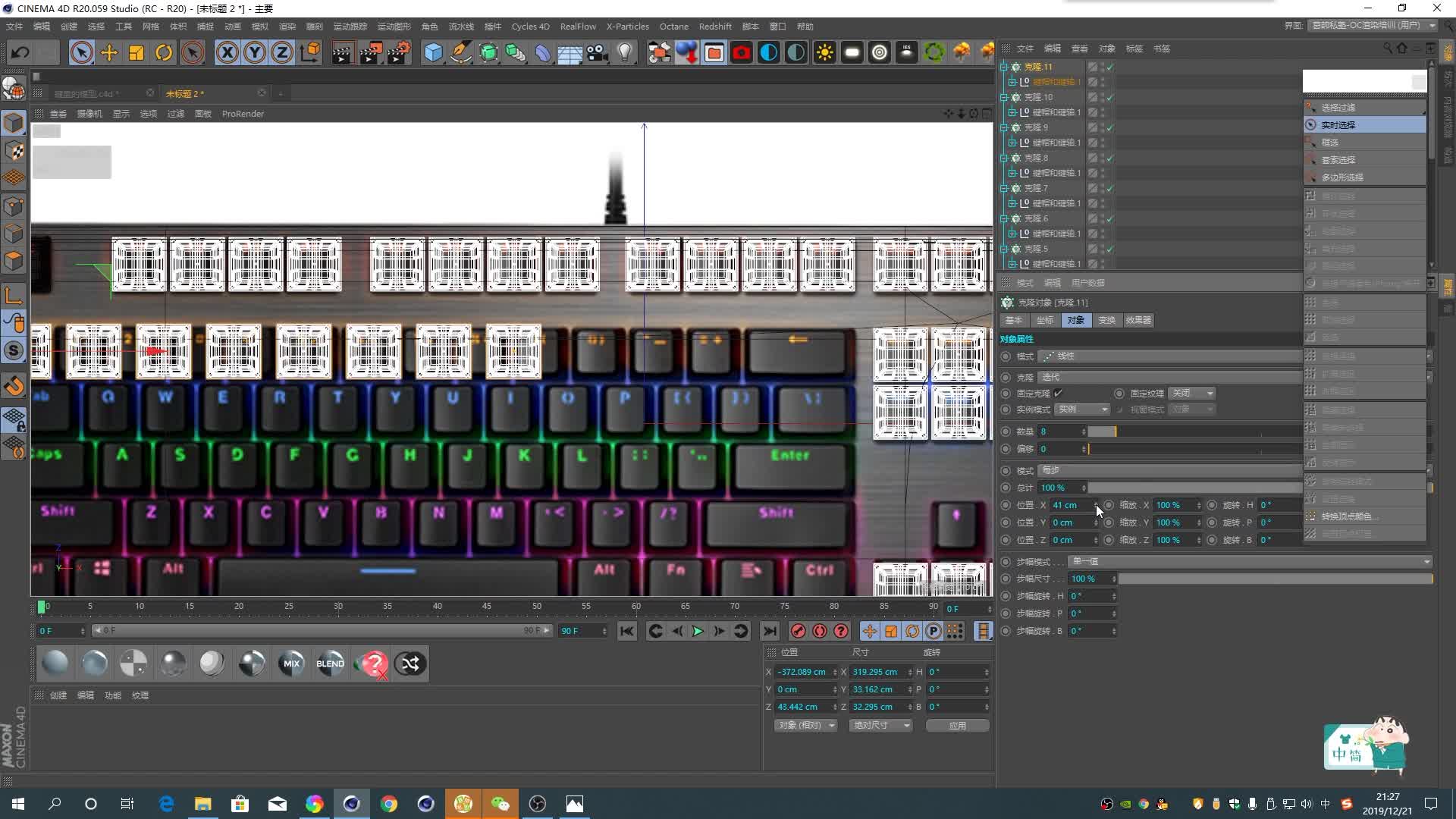Click the Light bulb icon
Image resolution: width=1456 pixels, height=819 pixels.
click(625, 52)
